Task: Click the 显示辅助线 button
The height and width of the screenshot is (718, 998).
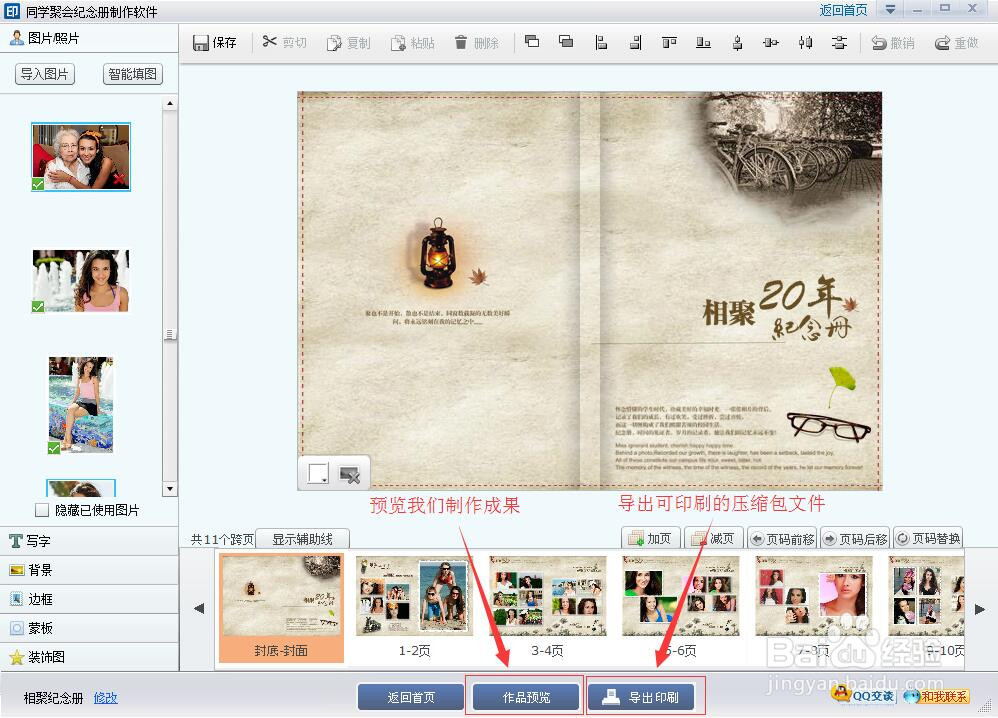Action: tap(302, 539)
